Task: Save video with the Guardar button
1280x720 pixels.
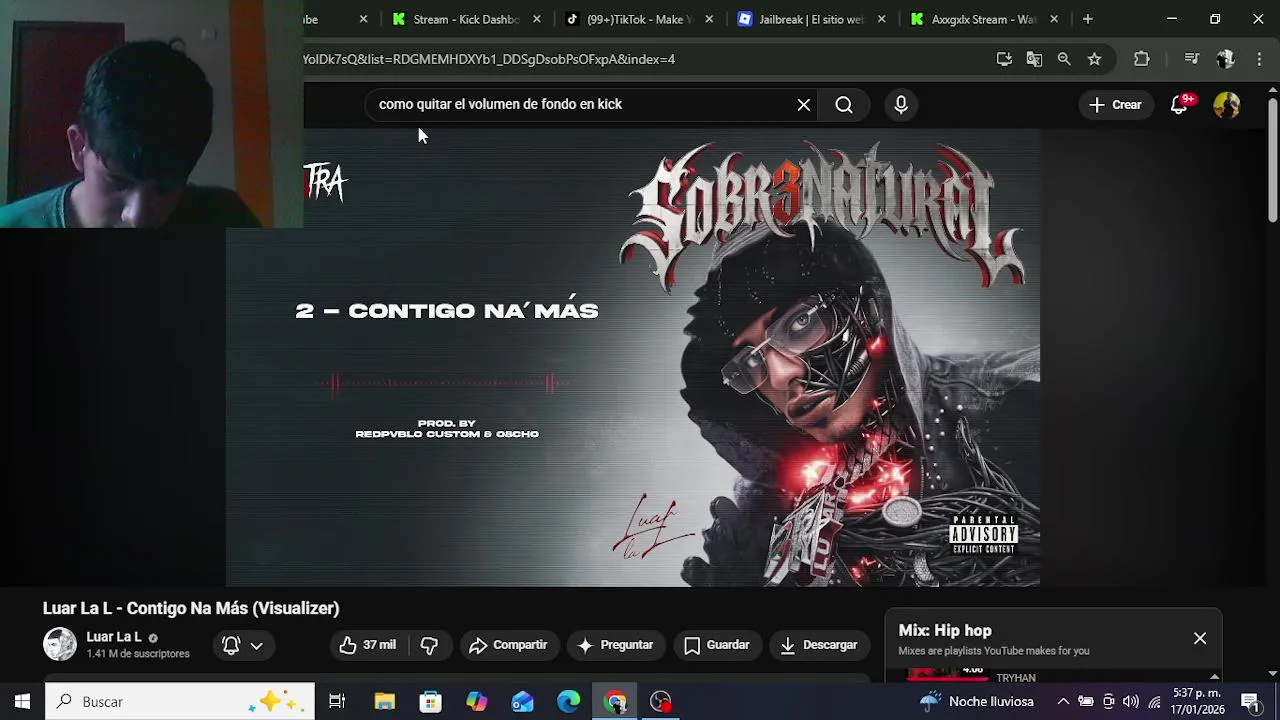Action: (717, 645)
